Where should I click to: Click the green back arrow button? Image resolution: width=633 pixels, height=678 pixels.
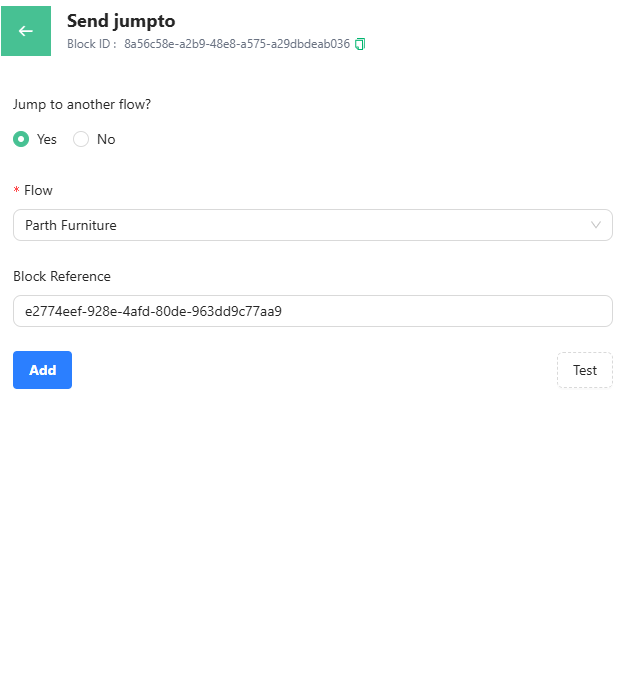tap(26, 31)
